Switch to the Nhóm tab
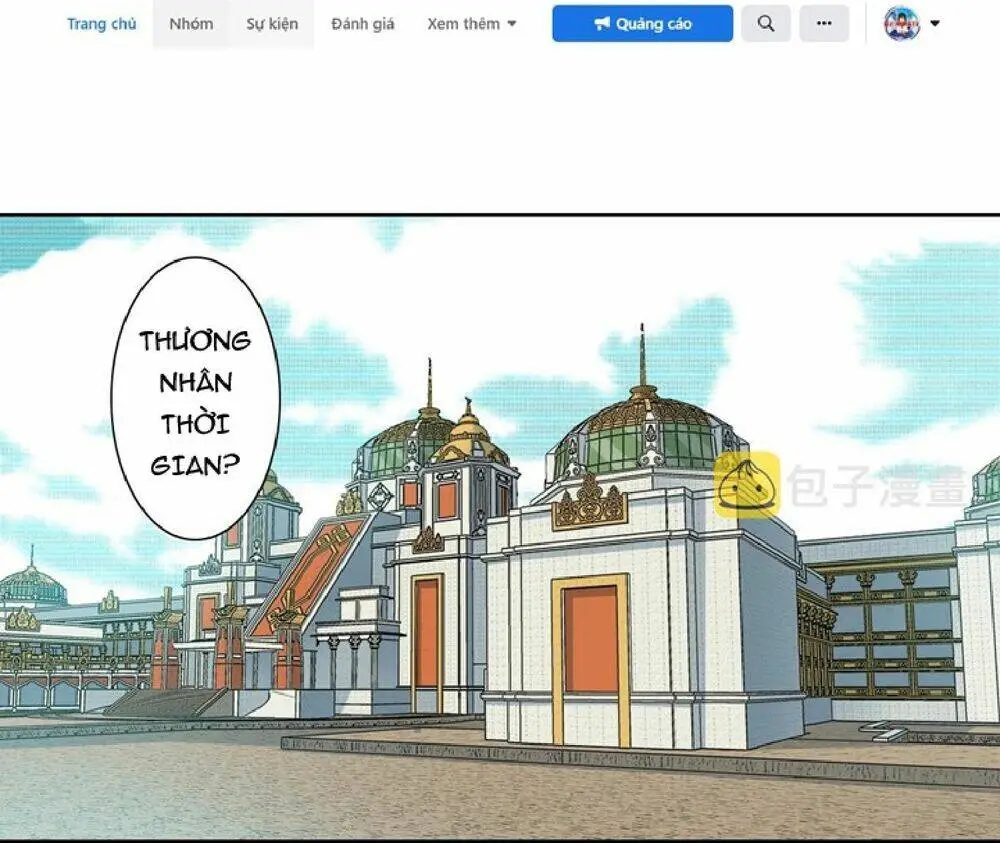The height and width of the screenshot is (843, 1000). tap(191, 24)
